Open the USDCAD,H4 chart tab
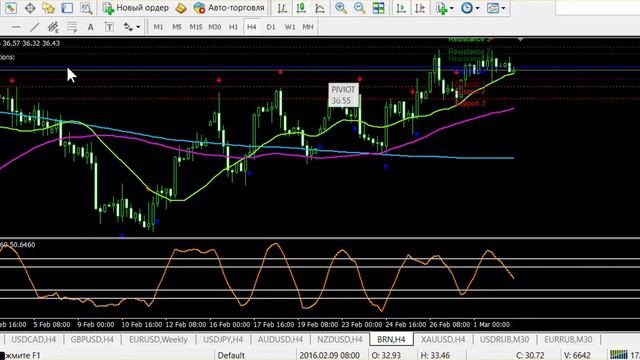640x360 pixels. pos(33,339)
